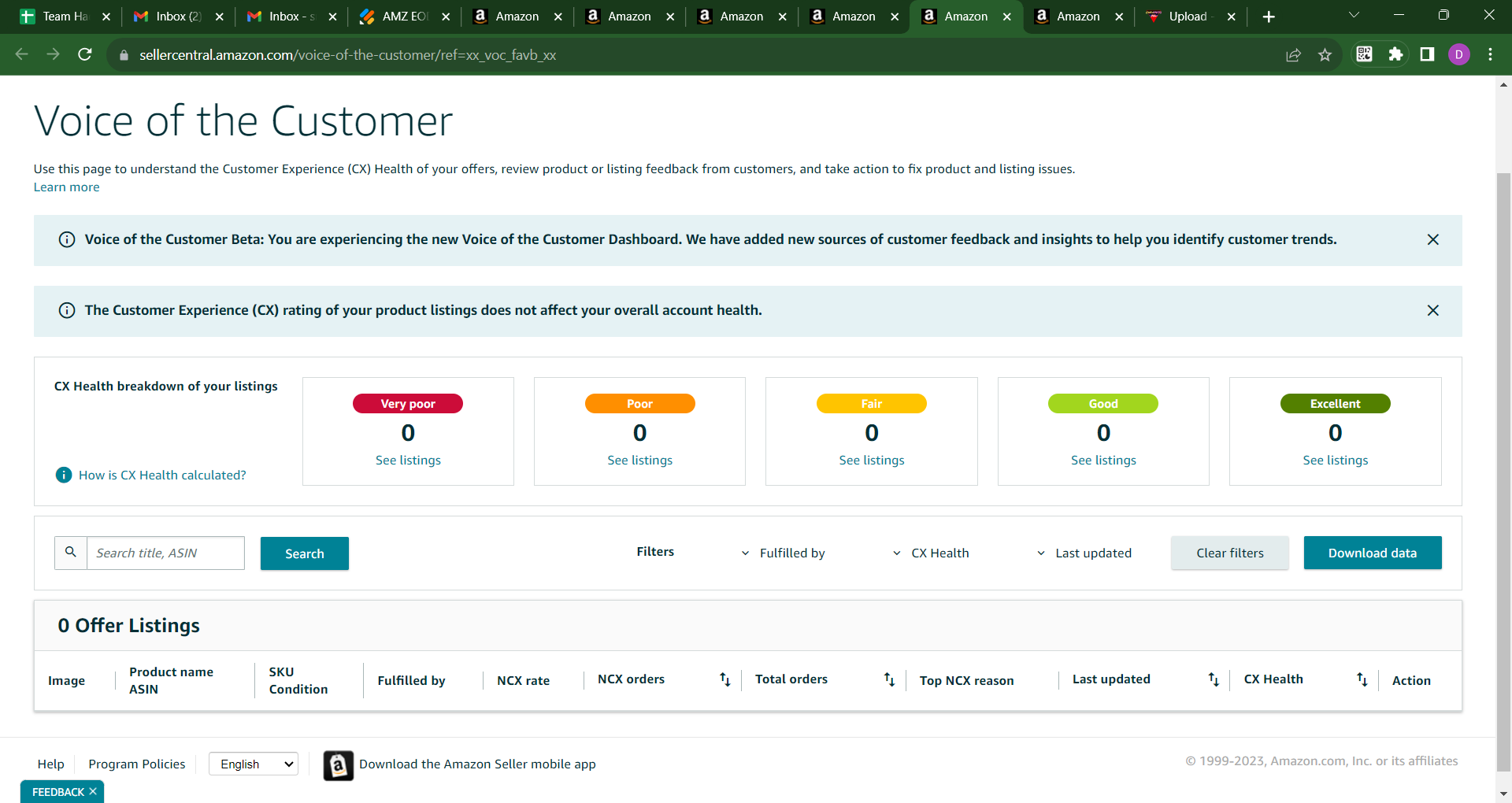The height and width of the screenshot is (803, 1512).
Task: See listings under Fair
Action: (x=872, y=461)
